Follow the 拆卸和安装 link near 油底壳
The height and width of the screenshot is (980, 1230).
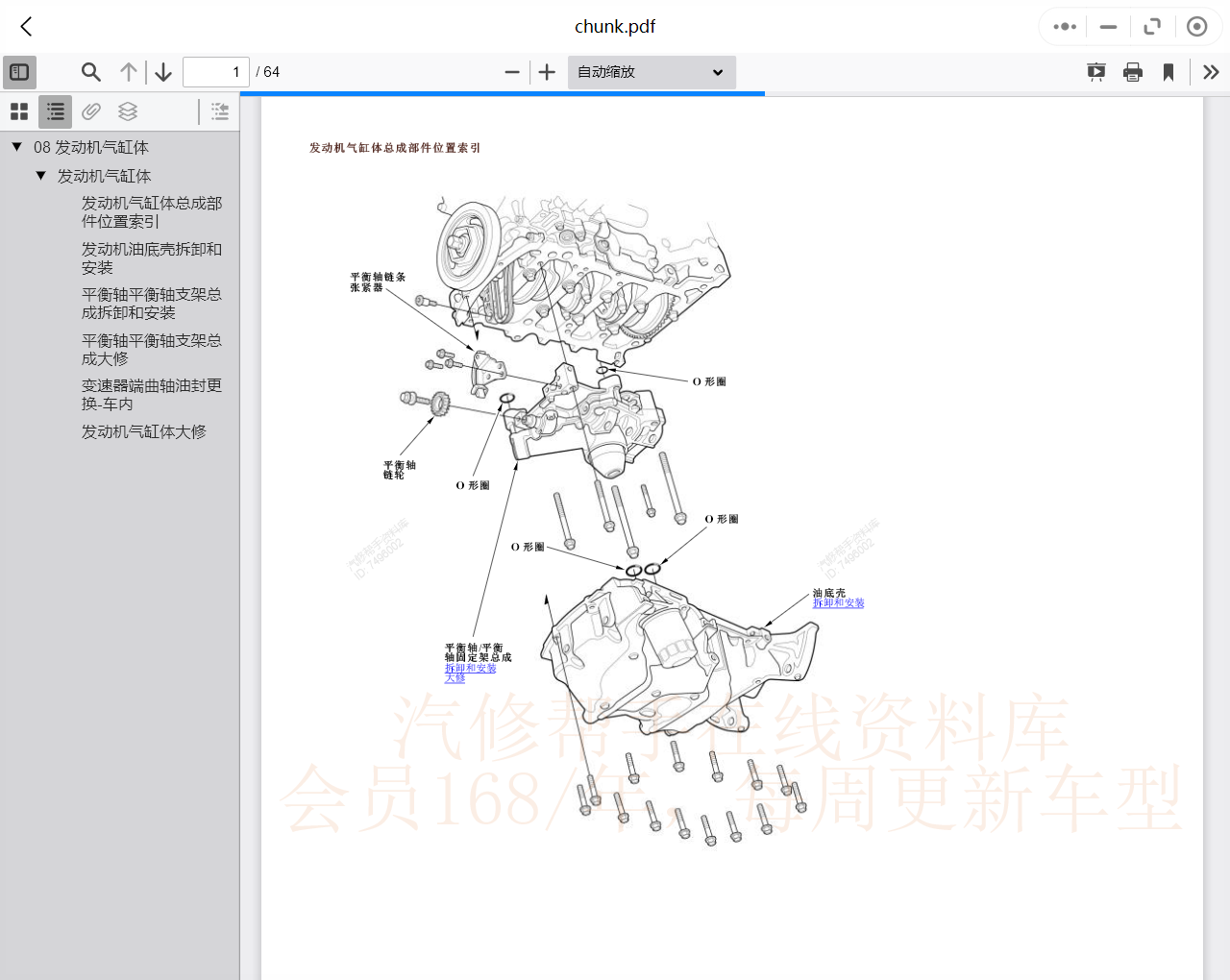(x=838, y=602)
